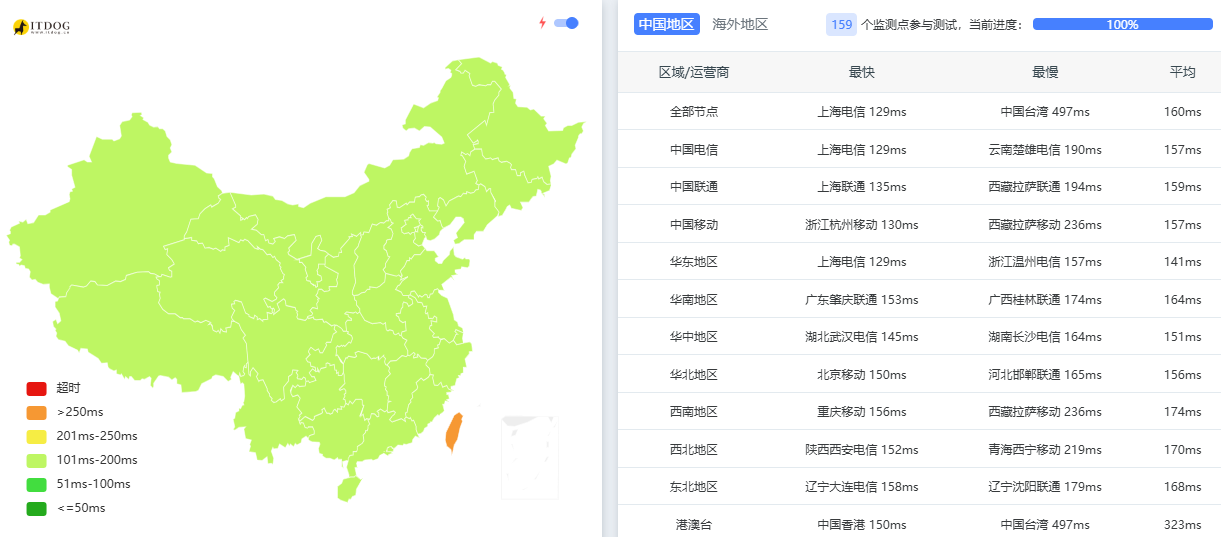Click the yellow 201ms-250ms legend swatch
Screen dimensions: 1221x537
pos(37,436)
